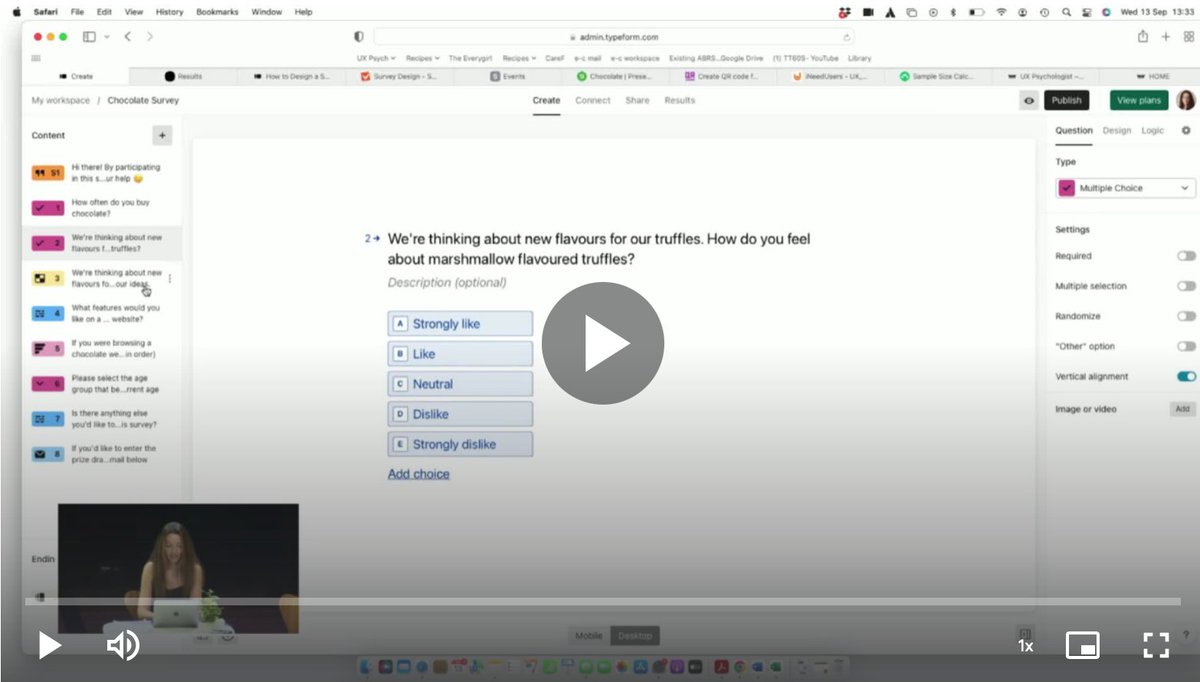Select question 5 ranking item

pyautogui.click(x=102, y=348)
